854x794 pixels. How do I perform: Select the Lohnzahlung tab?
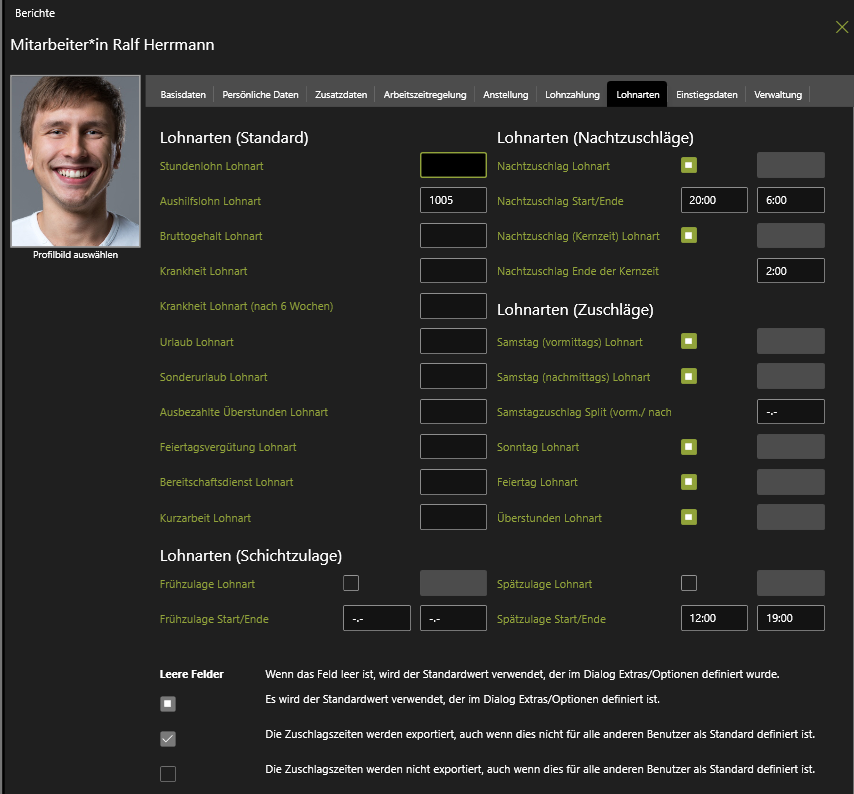(568, 95)
